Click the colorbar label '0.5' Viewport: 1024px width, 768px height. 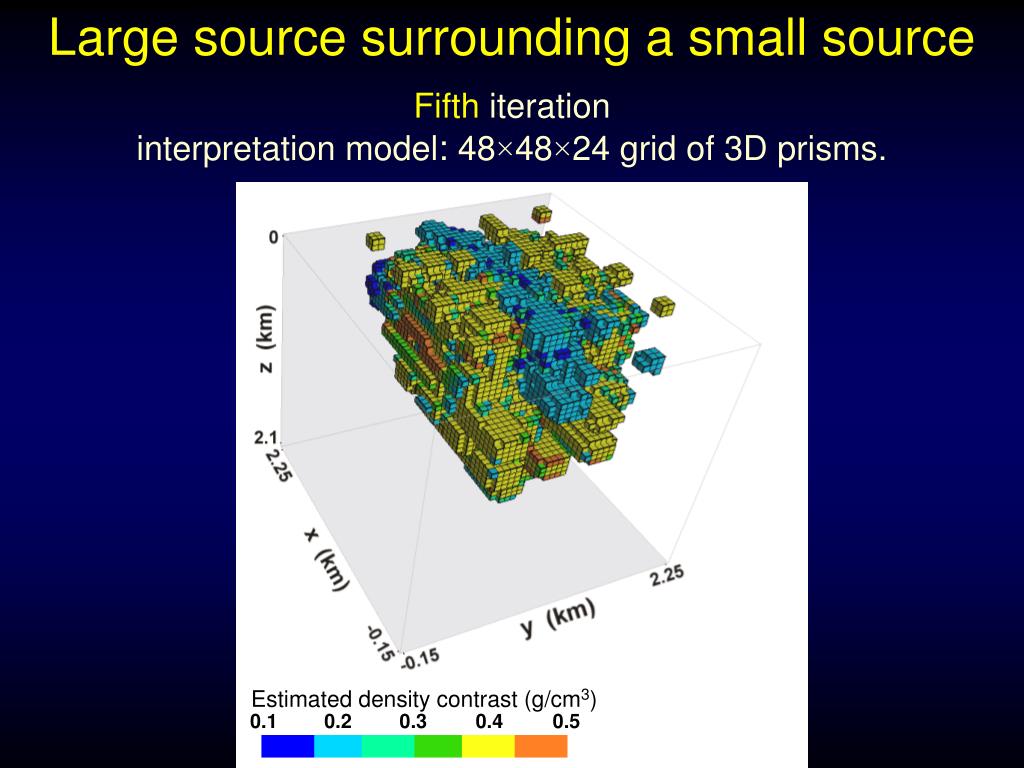(x=566, y=722)
